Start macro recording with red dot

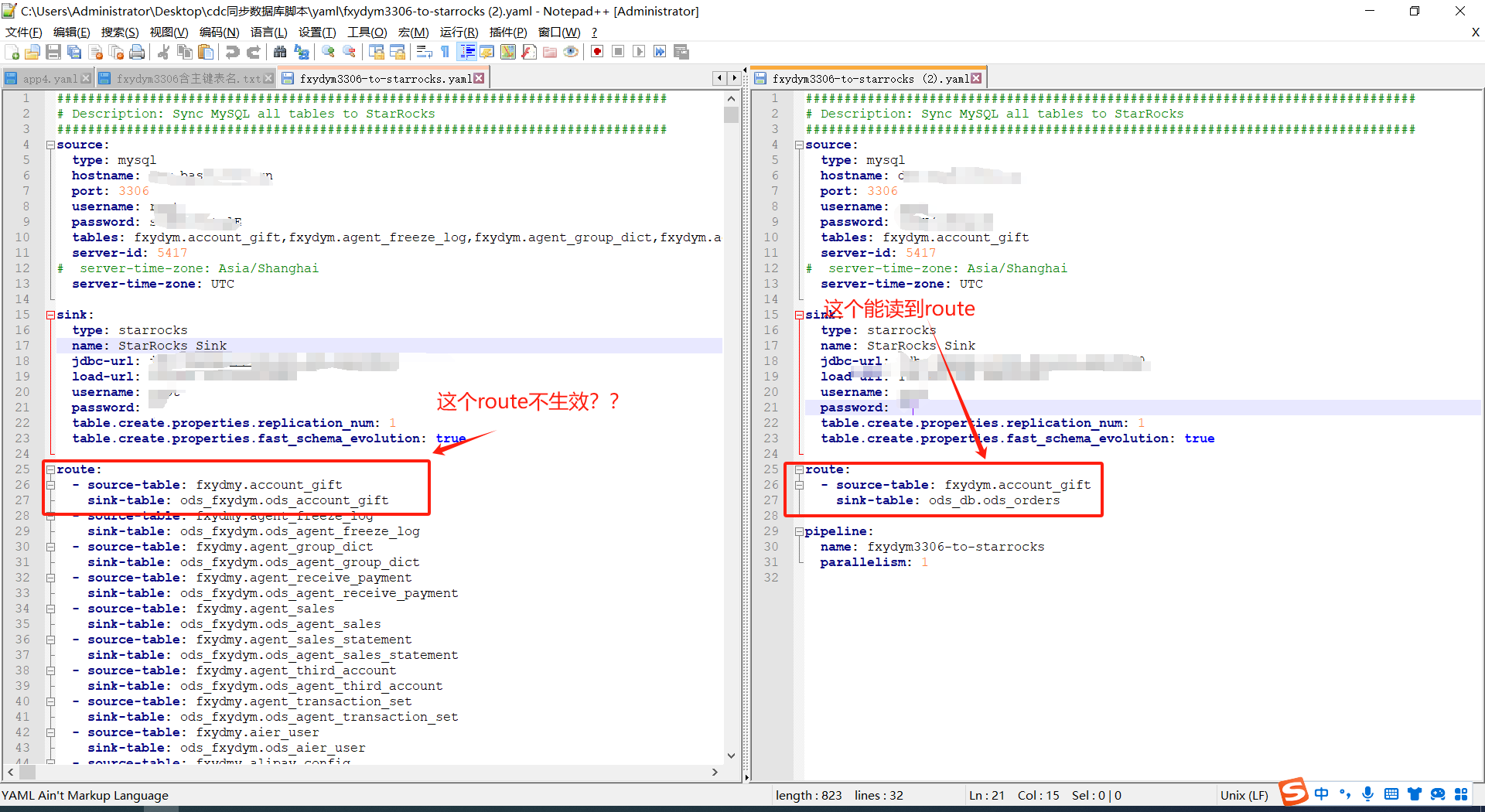click(597, 52)
